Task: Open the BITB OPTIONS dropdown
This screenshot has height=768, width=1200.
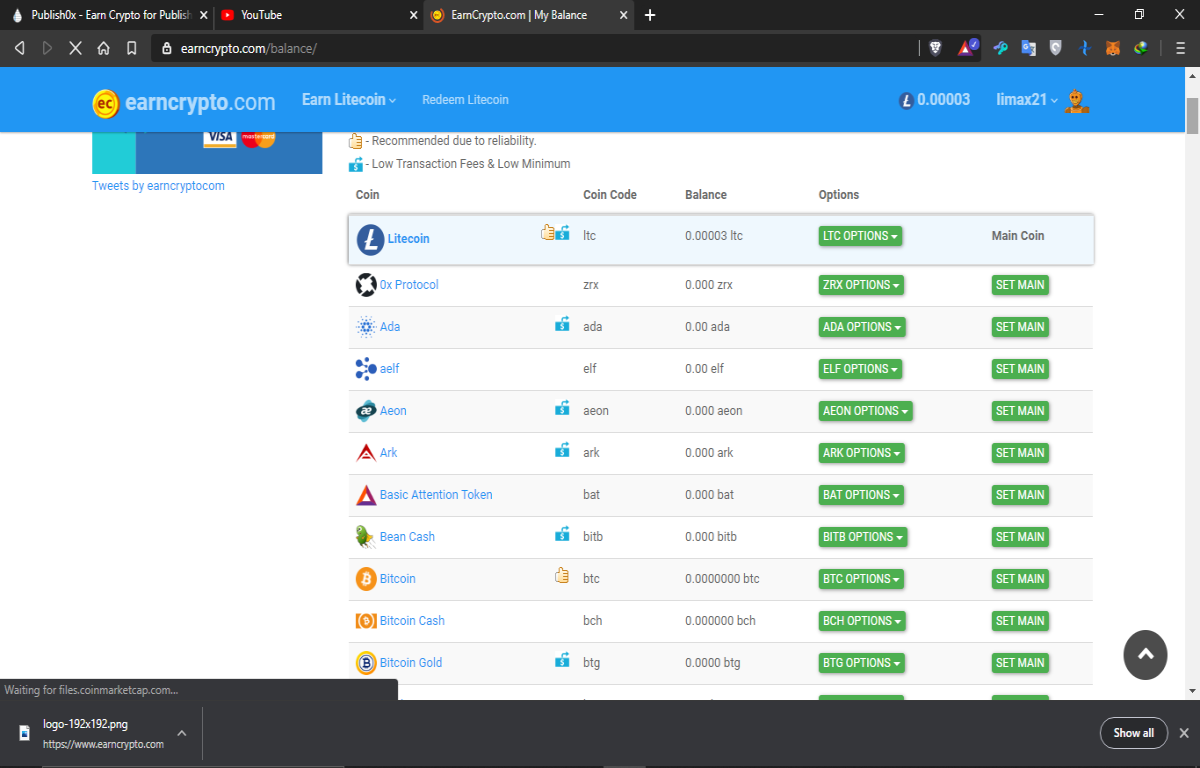Action: [x=863, y=537]
